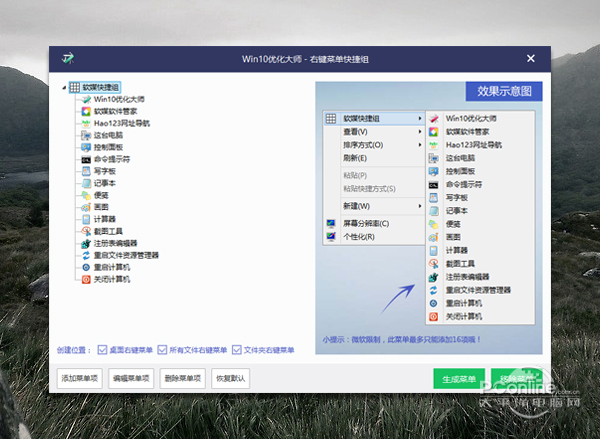Select 个性化(R) text in the preview menu
Viewport: 600px width, 439px height.
coord(359,237)
